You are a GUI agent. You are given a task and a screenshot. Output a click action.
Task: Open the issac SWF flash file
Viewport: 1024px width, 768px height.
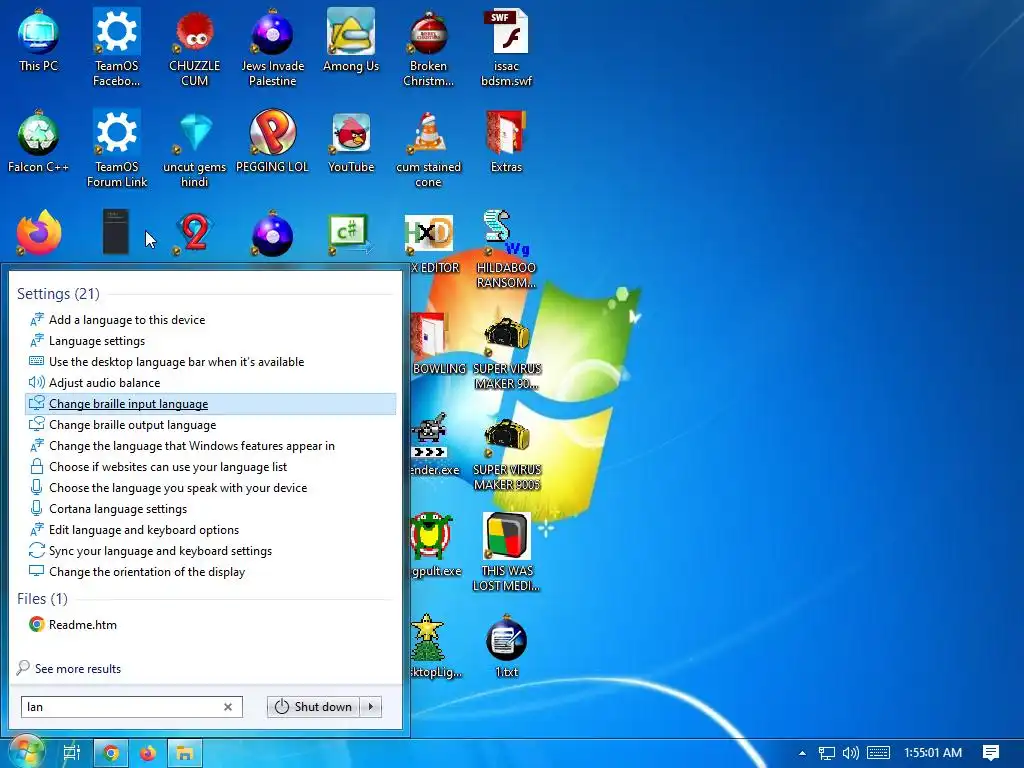506,47
